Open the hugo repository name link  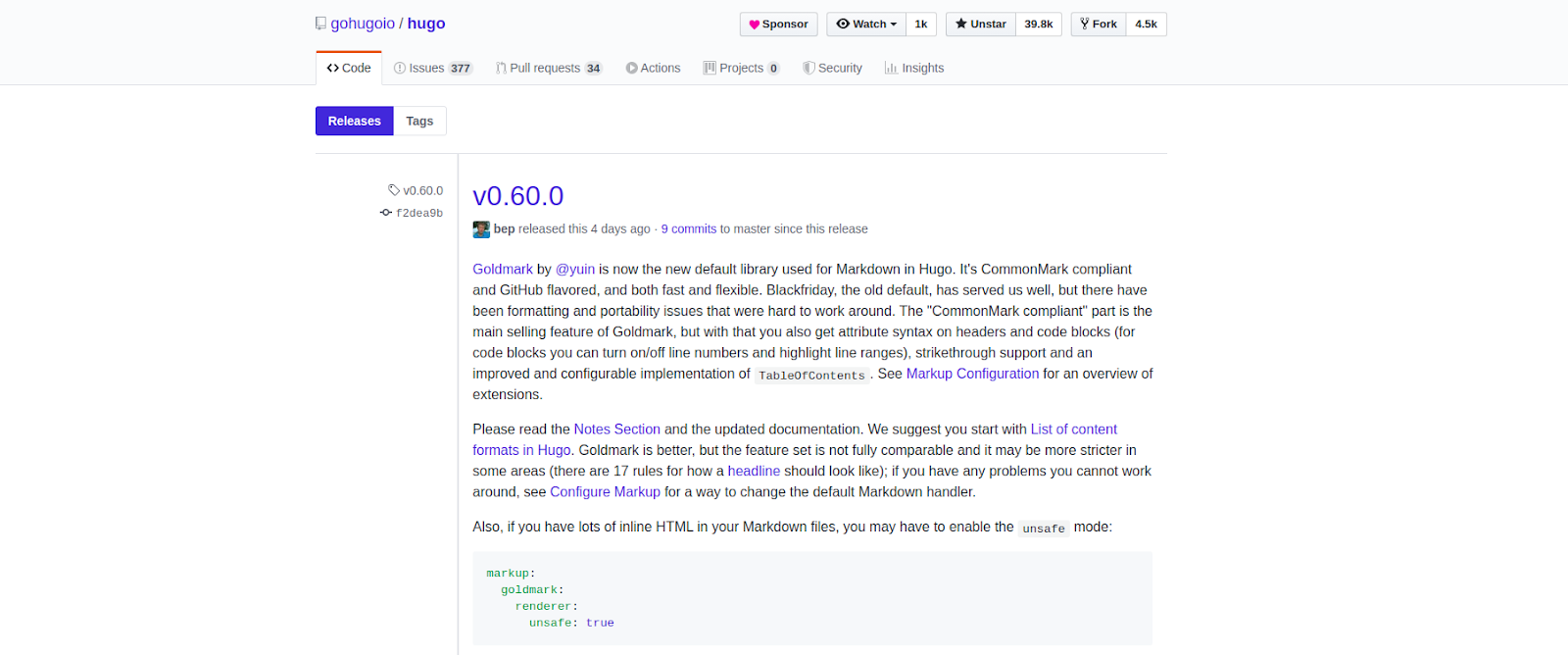pyautogui.click(x=426, y=24)
